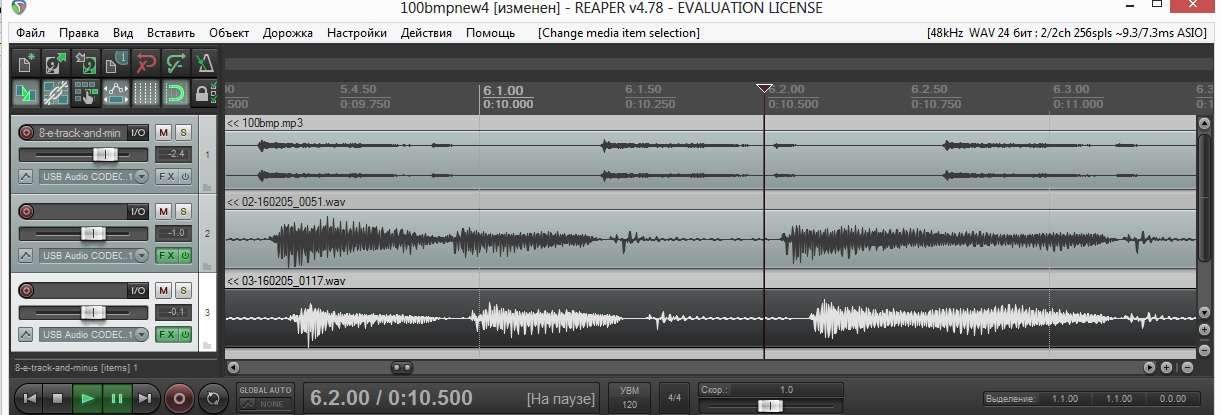
Task: Open the Настройки menu
Action: (x=357, y=32)
